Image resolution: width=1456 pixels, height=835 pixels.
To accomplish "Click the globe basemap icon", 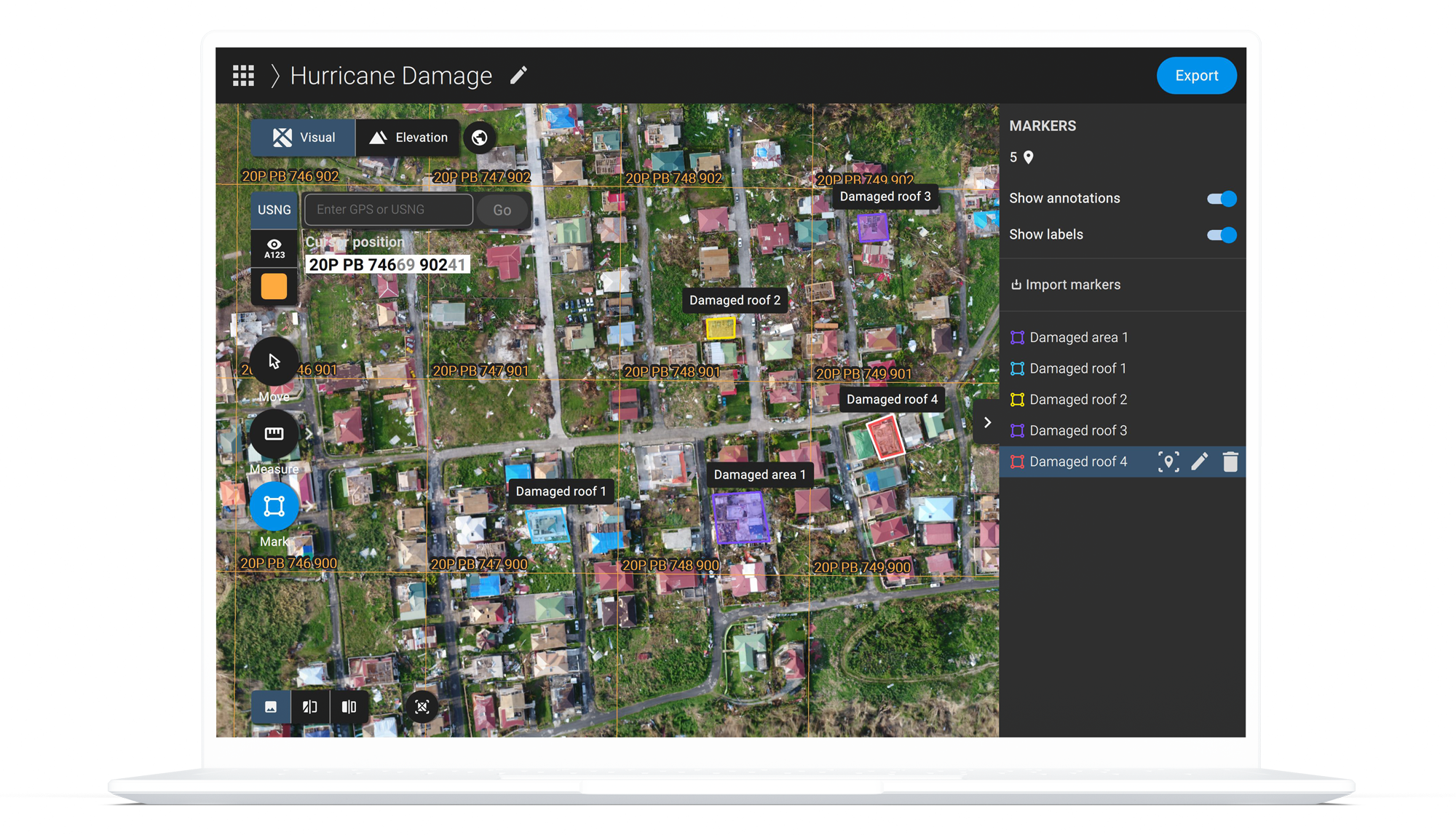I will [480, 138].
